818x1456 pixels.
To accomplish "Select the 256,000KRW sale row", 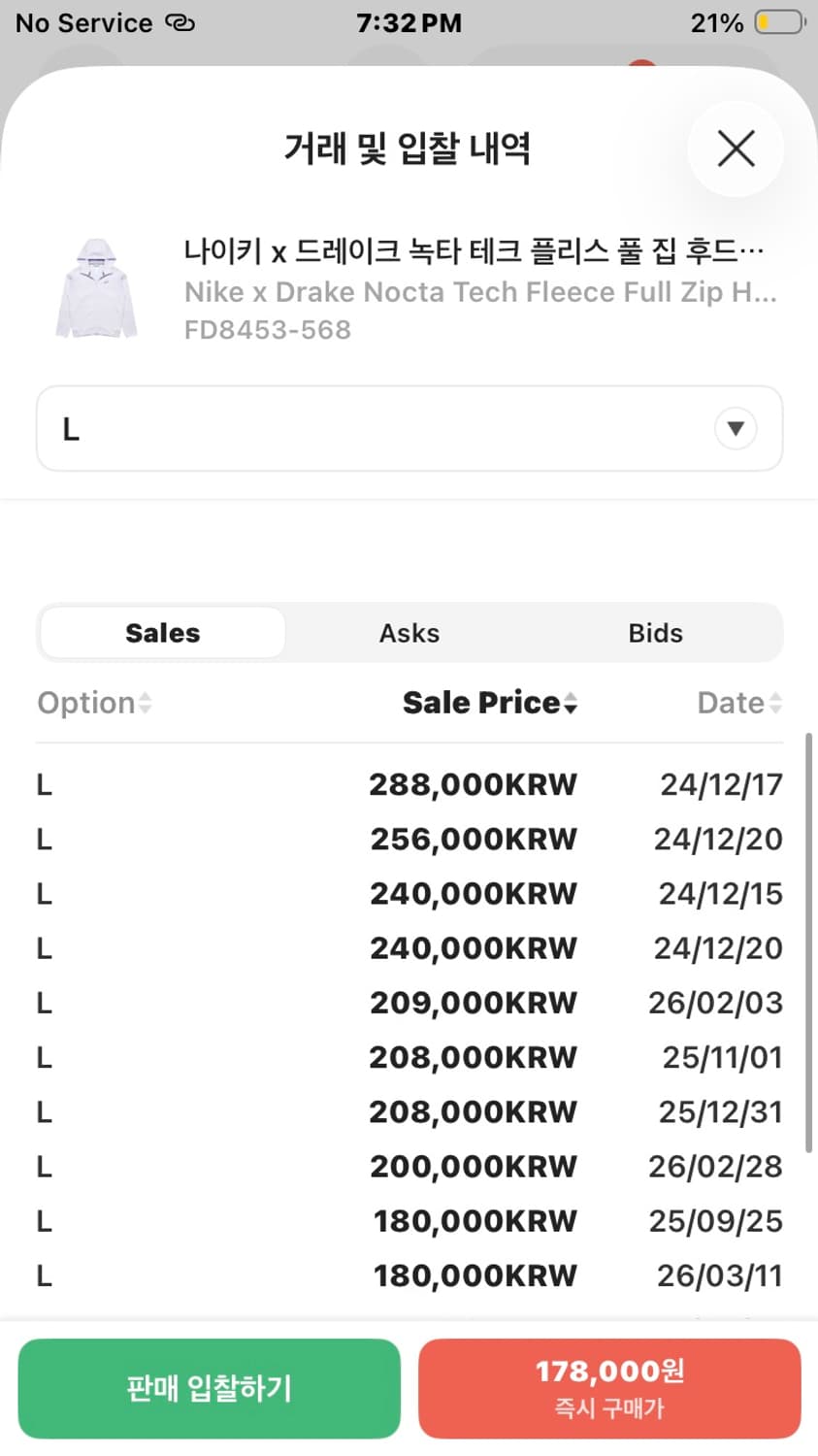I will (409, 839).
